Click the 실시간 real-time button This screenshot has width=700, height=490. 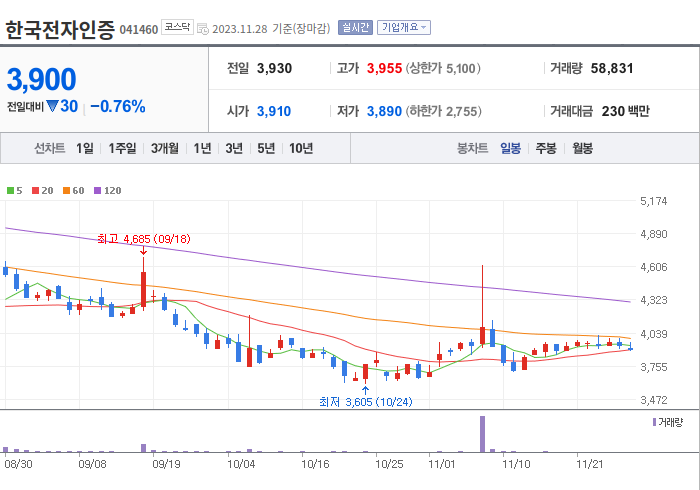(x=355, y=28)
